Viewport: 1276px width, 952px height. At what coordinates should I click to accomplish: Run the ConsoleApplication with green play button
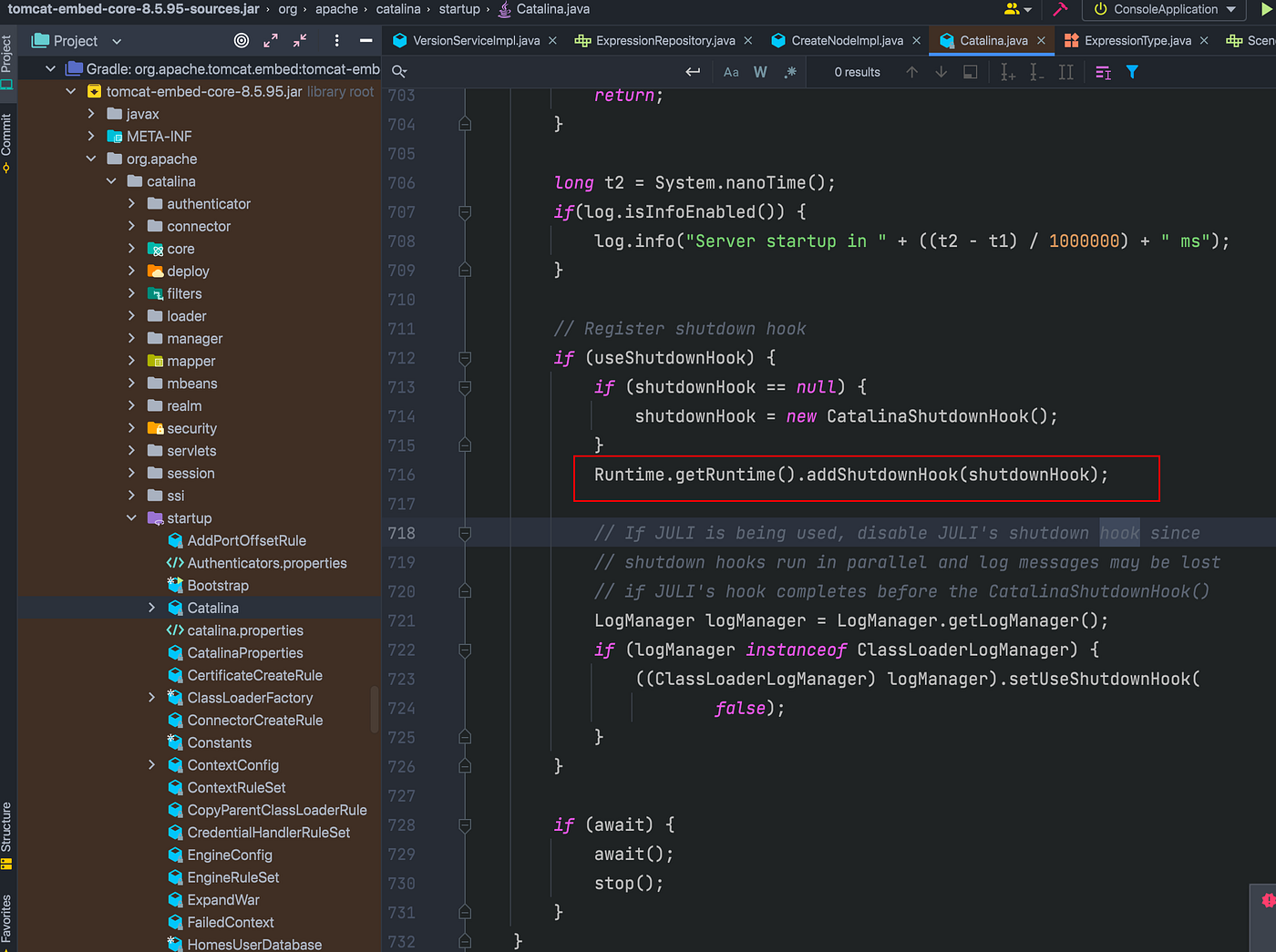1267,9
